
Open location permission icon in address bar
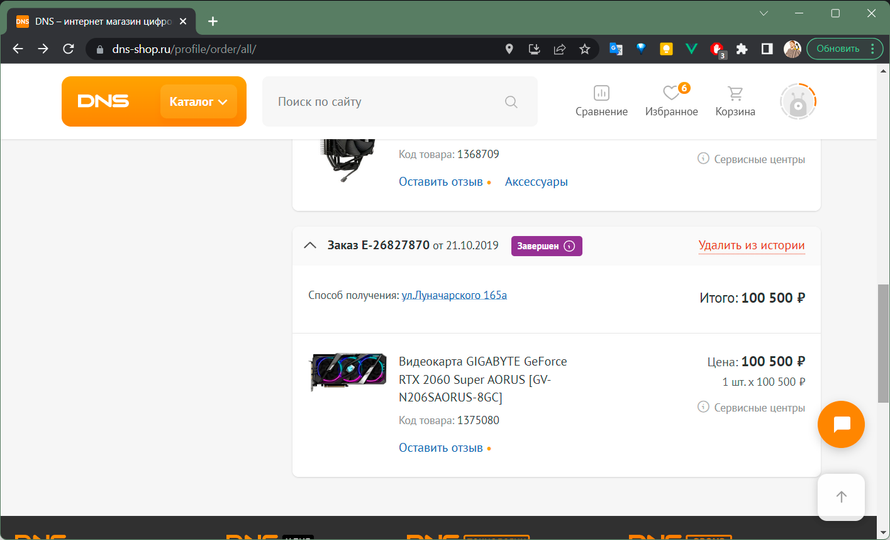click(x=509, y=49)
